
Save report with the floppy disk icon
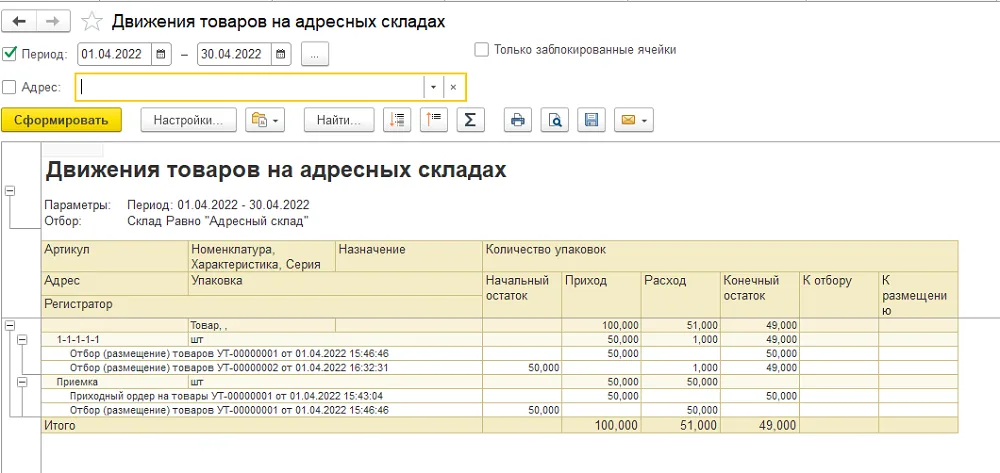point(591,120)
